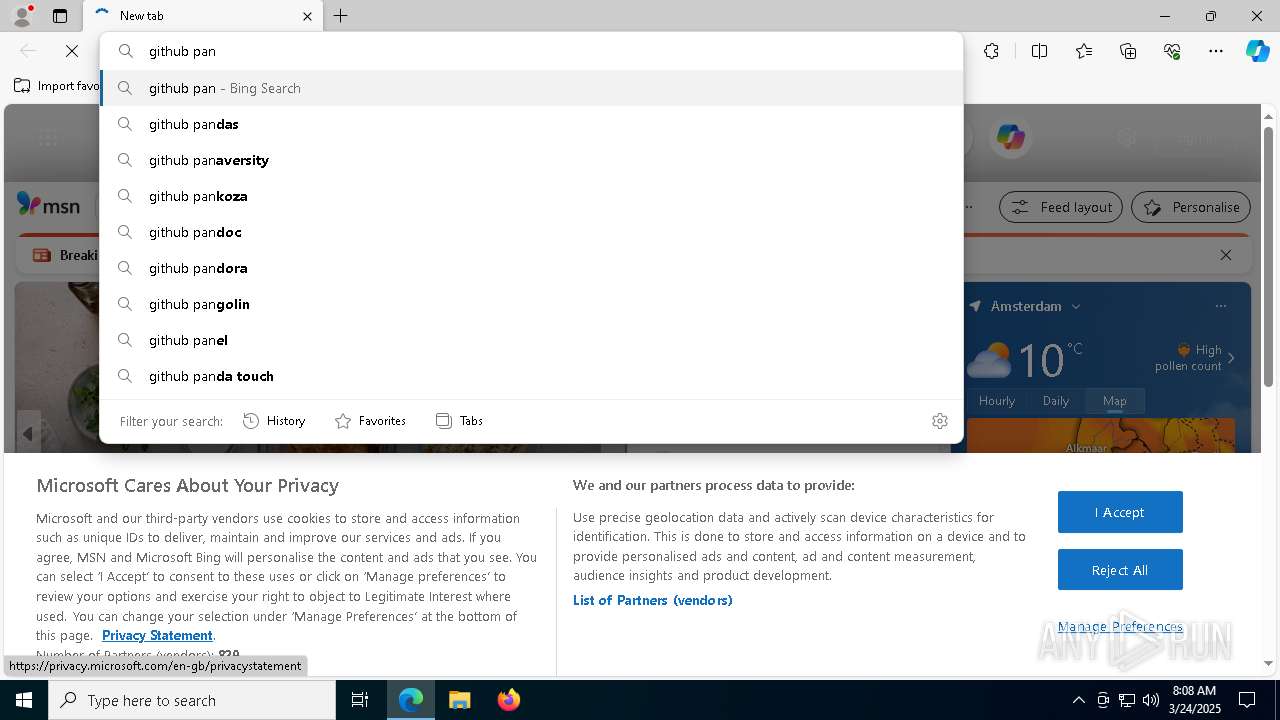Switch weather to Daily tab
The height and width of the screenshot is (720, 1280).
pos(1056,400)
